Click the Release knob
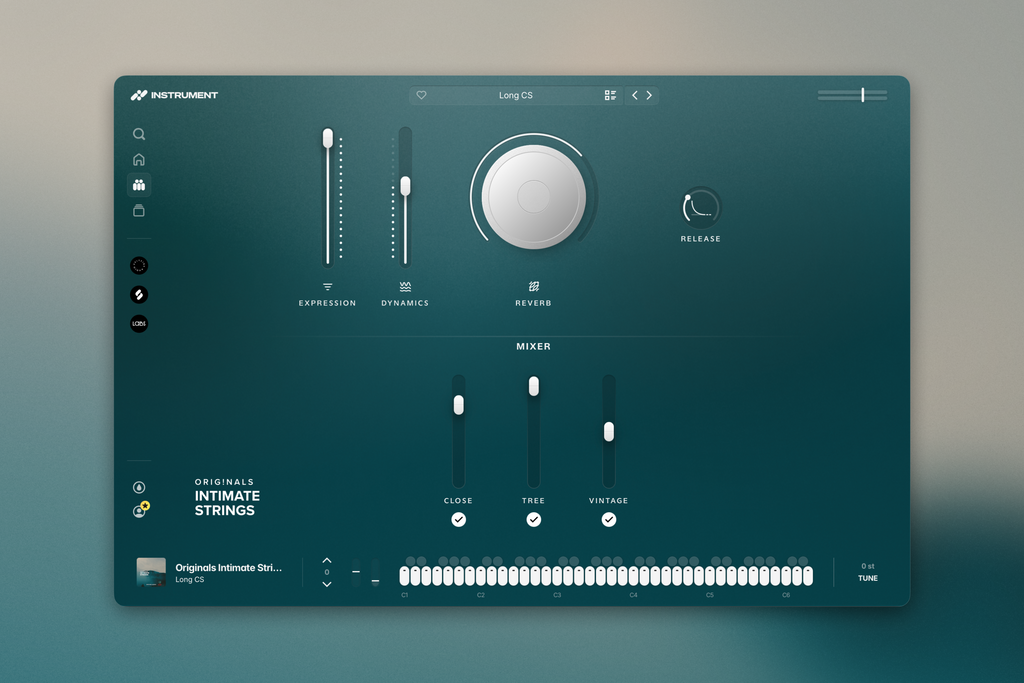This screenshot has height=683, width=1024. (700, 208)
